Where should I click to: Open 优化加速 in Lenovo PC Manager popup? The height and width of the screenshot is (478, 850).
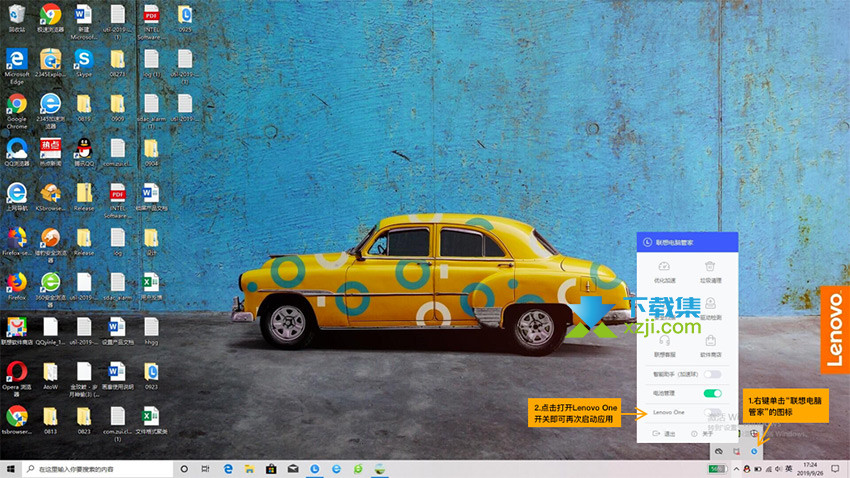coord(664,272)
